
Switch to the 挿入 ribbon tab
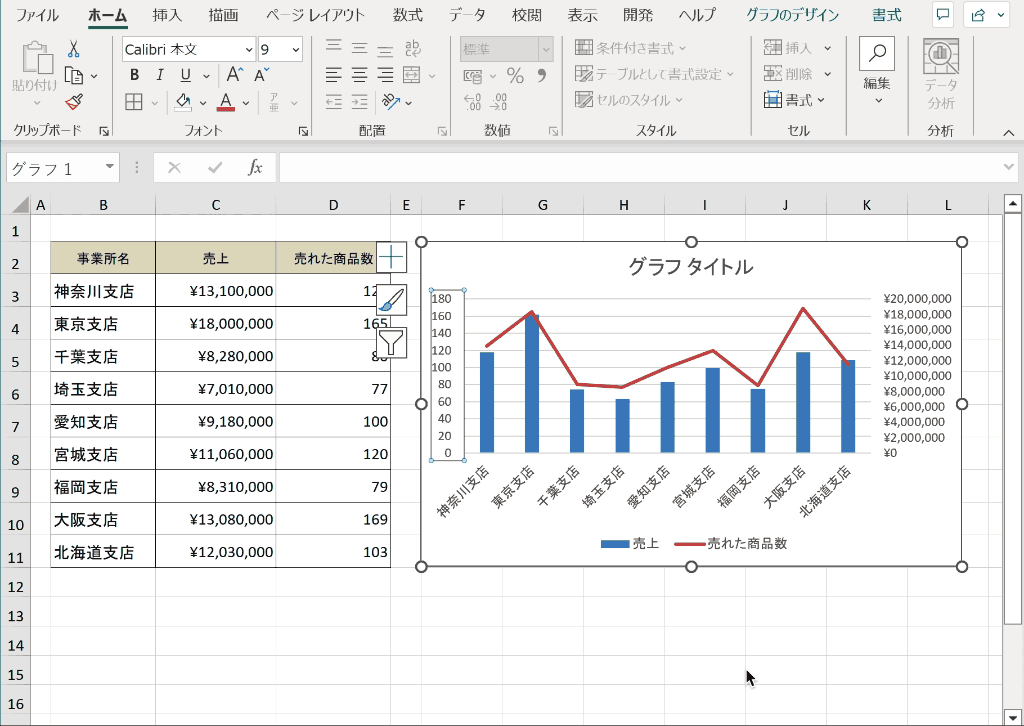[167, 15]
